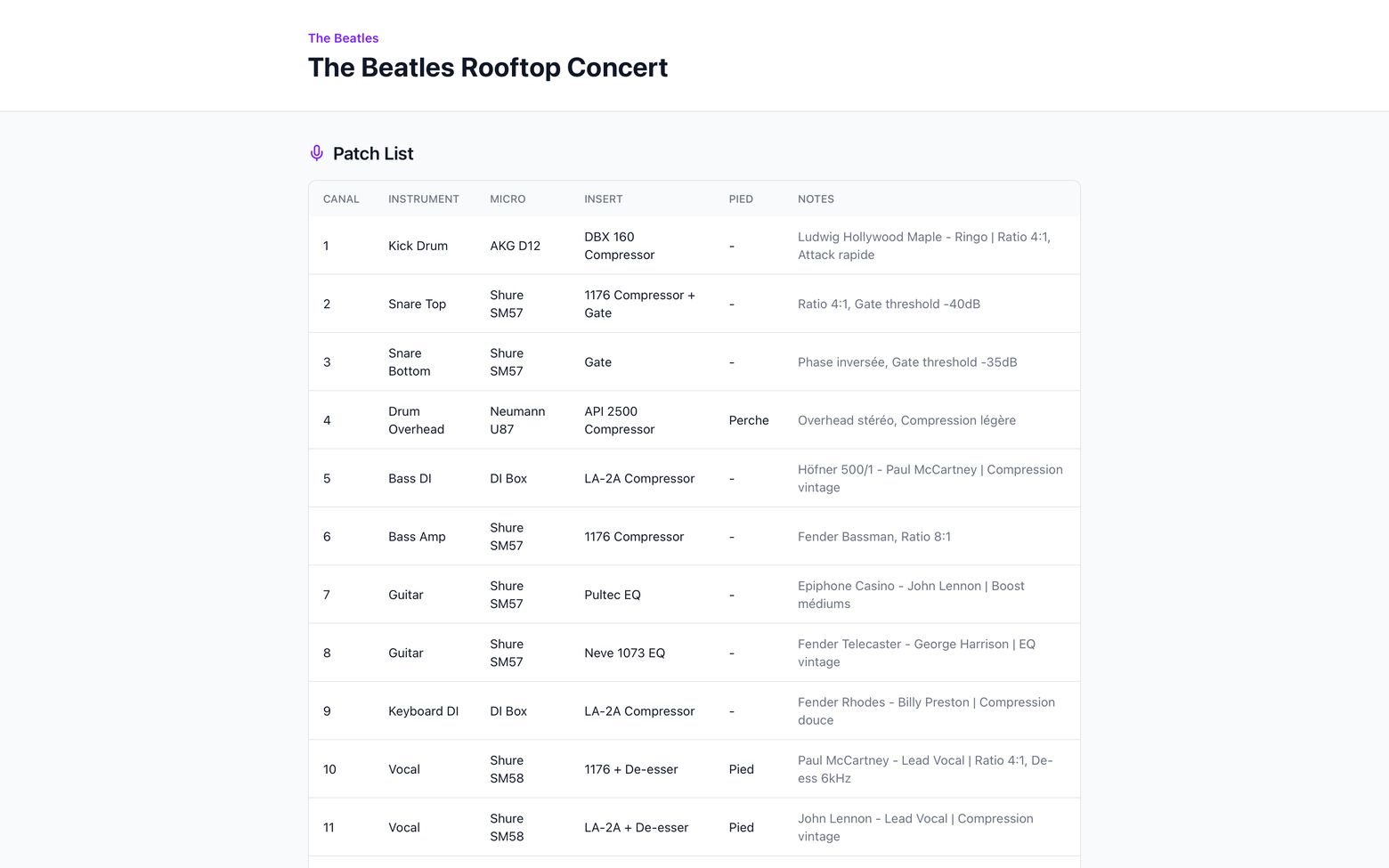
Task: Select the PIED column header
Action: pos(741,199)
